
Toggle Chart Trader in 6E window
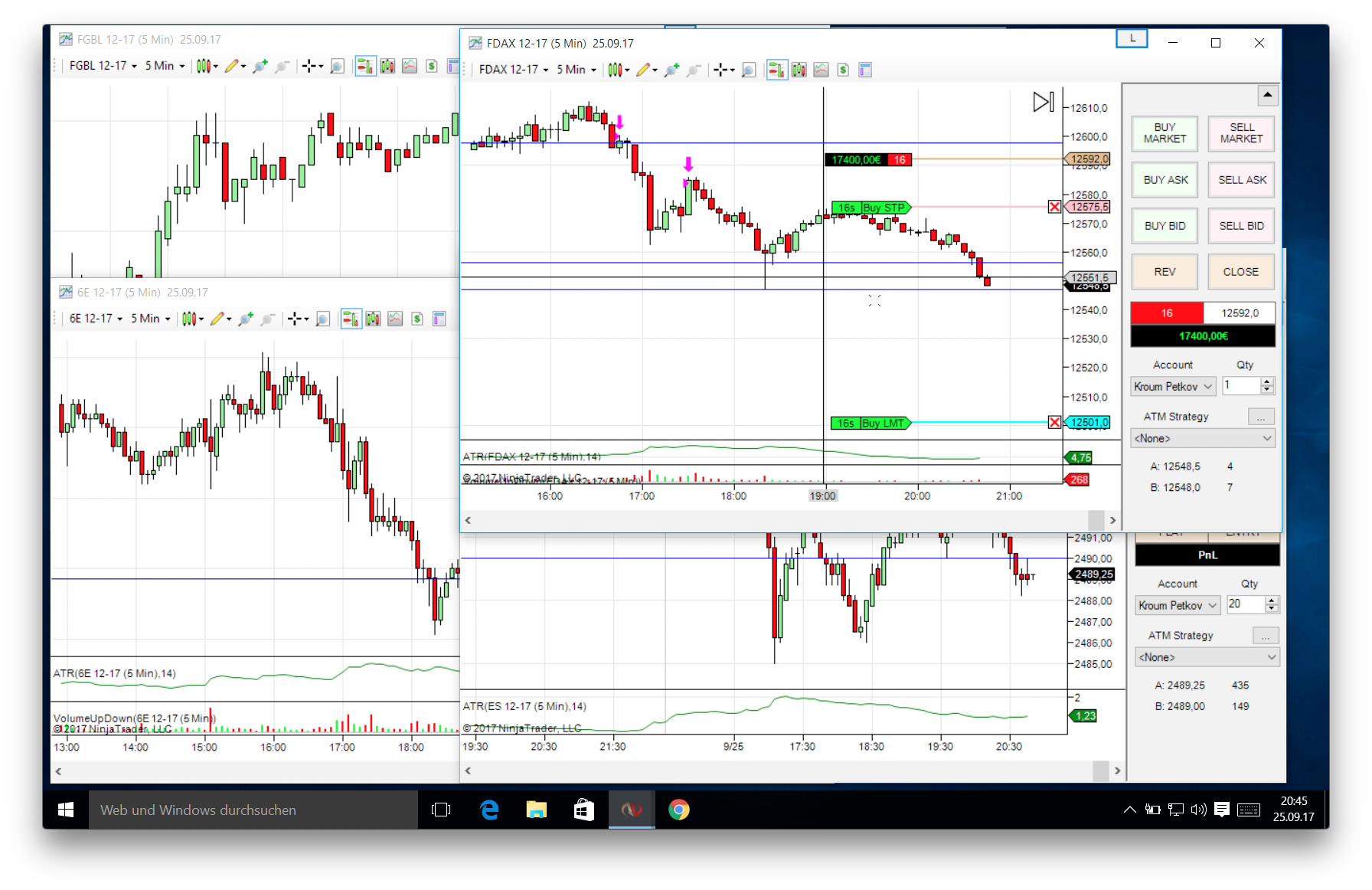point(351,319)
